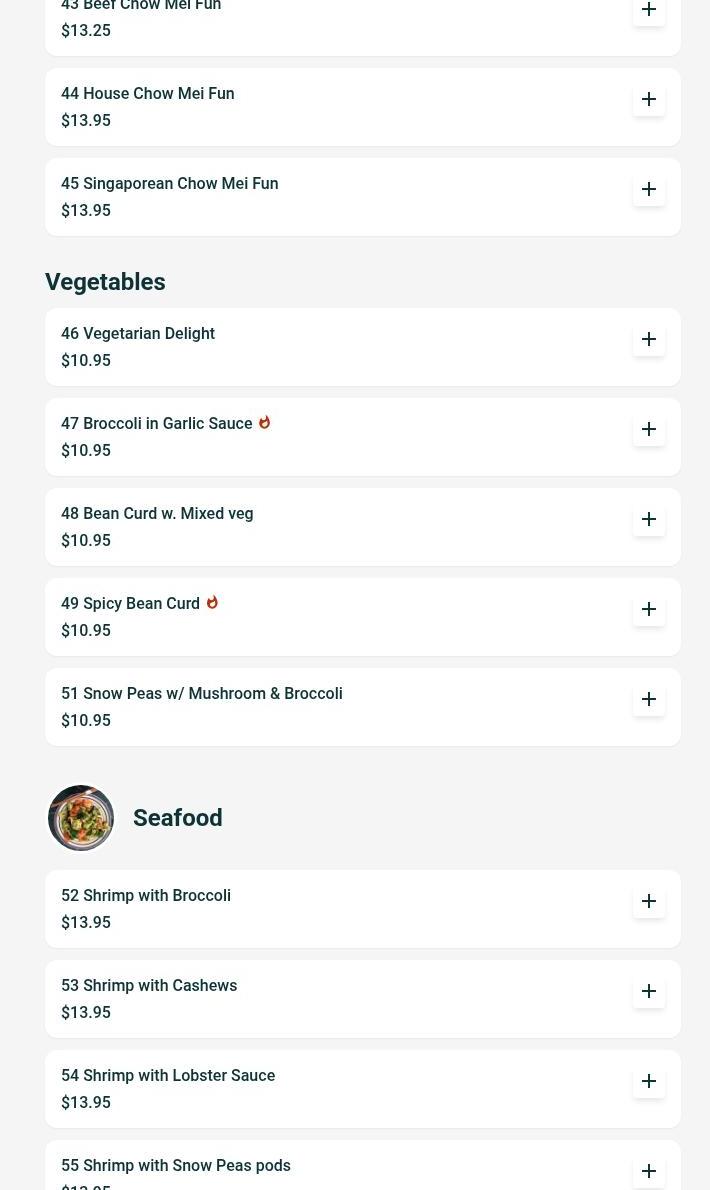Open the 46 Vegetarian Delight item title

pyautogui.click(x=138, y=334)
